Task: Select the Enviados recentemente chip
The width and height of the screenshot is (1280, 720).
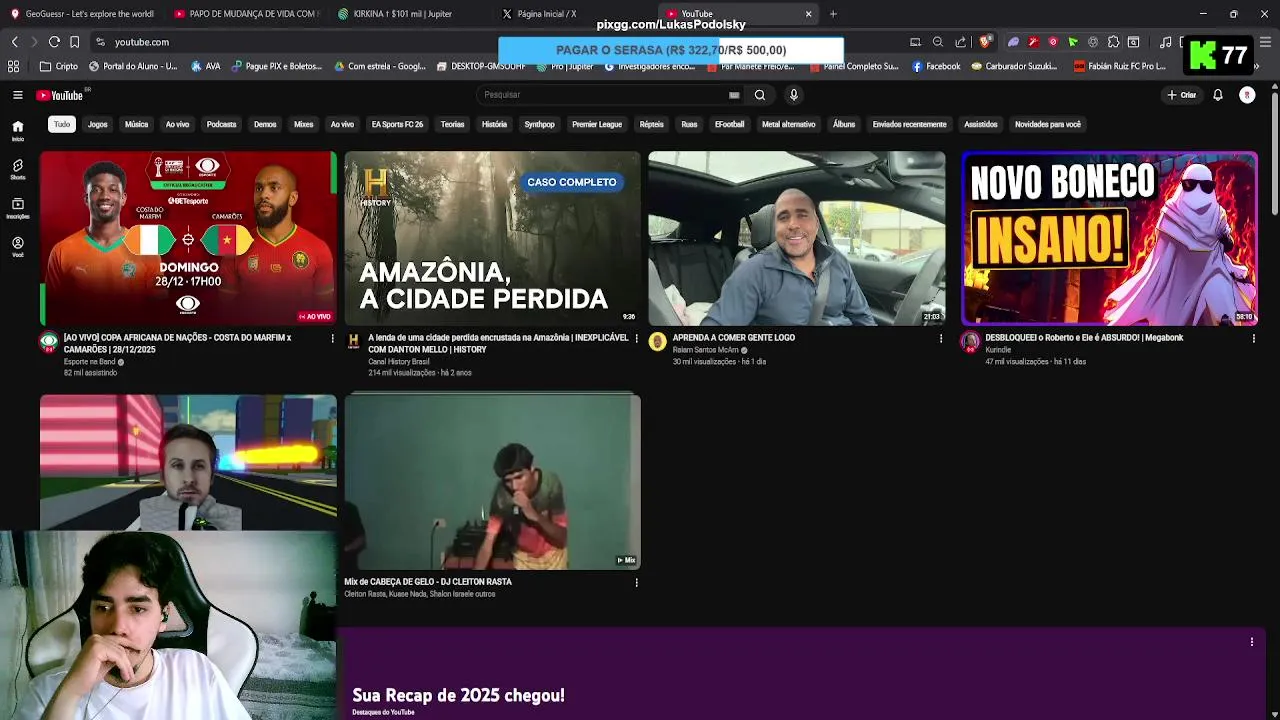Action: click(x=909, y=124)
